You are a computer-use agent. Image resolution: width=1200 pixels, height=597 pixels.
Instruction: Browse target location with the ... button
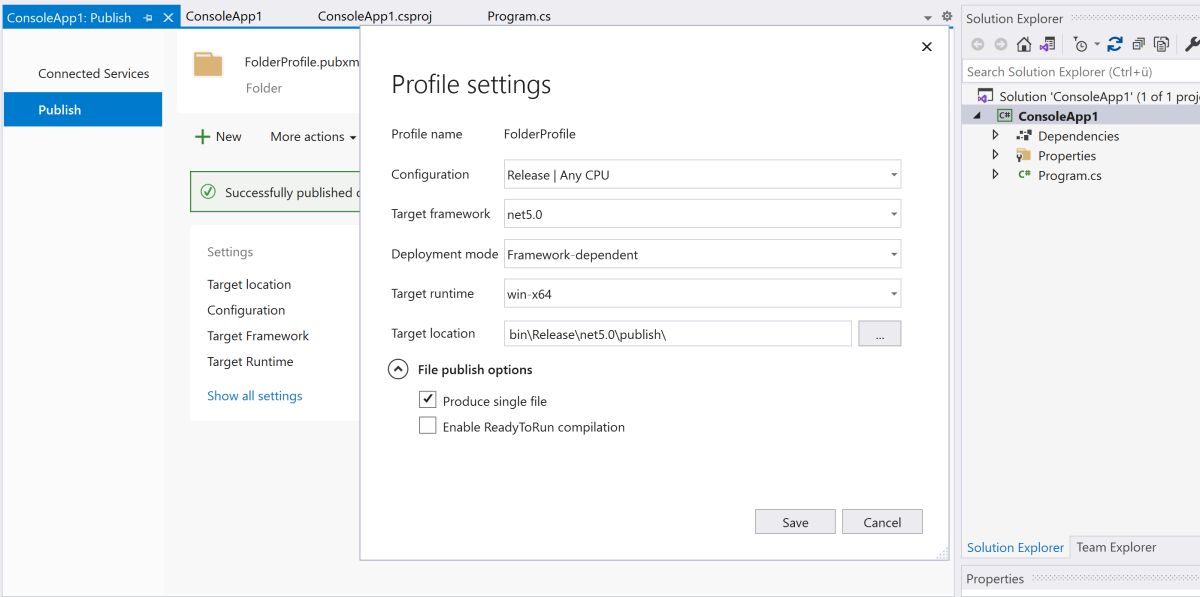point(880,334)
